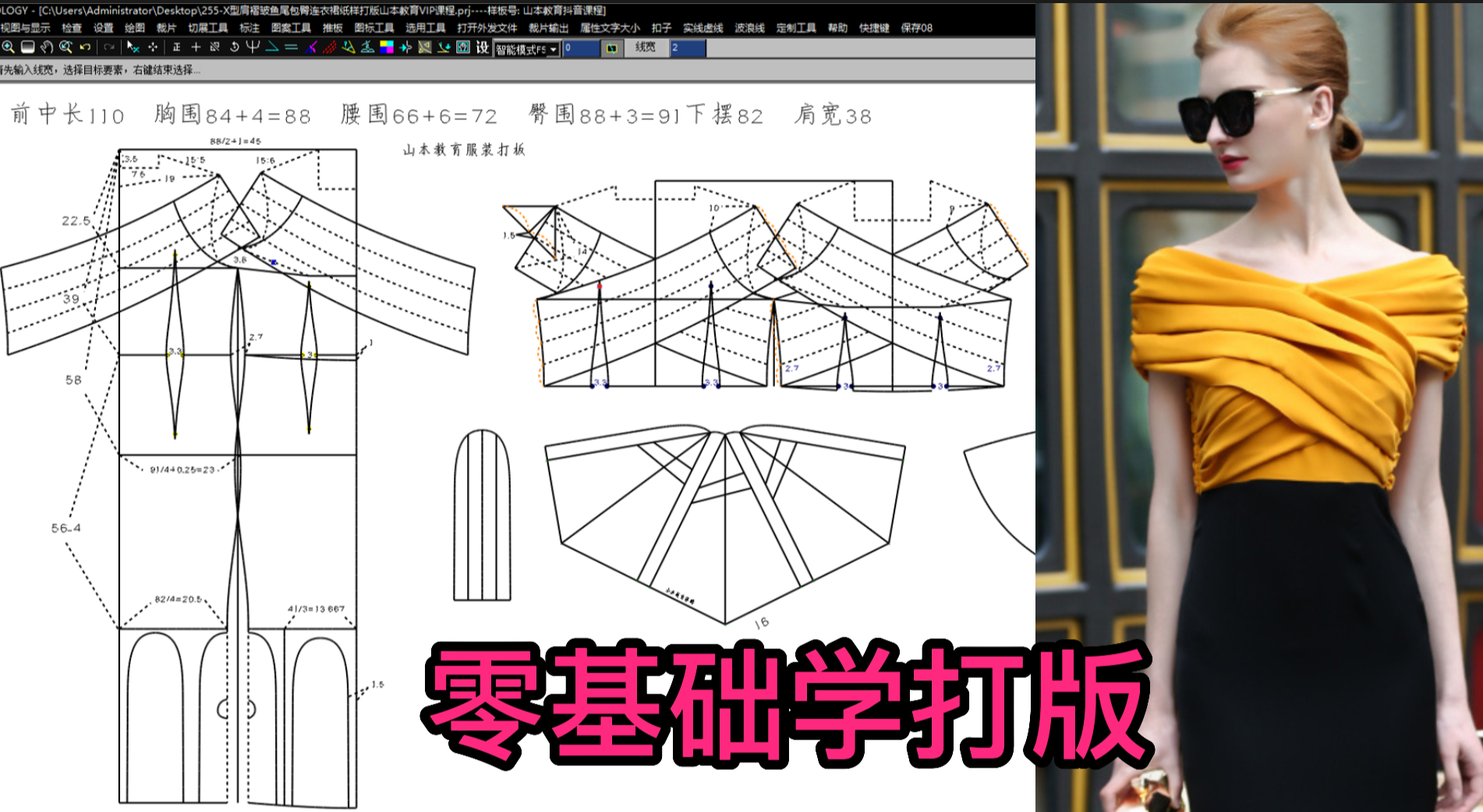Screen dimensions: 1483x812
Task: Click the 正 toolbar icon
Action: (x=177, y=47)
